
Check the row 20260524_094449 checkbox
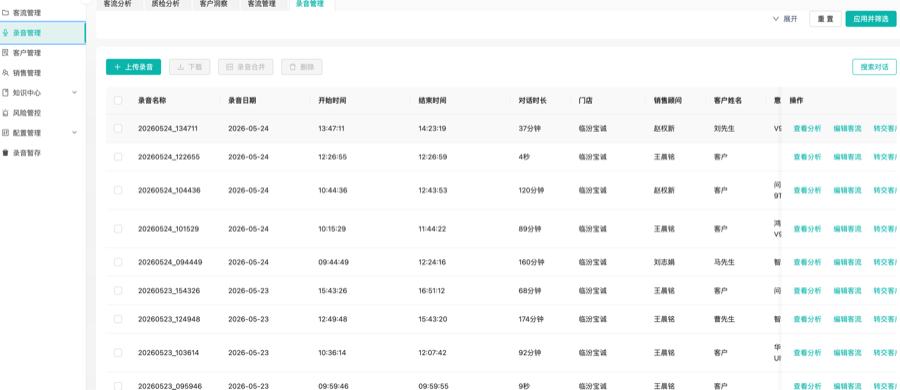click(118, 262)
